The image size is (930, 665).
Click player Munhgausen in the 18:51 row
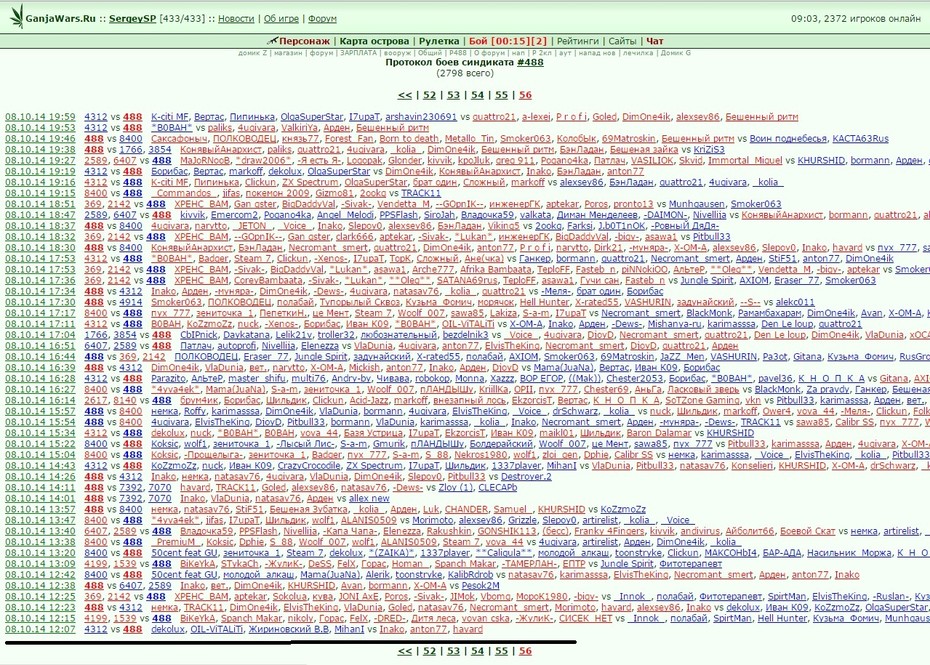(696, 204)
